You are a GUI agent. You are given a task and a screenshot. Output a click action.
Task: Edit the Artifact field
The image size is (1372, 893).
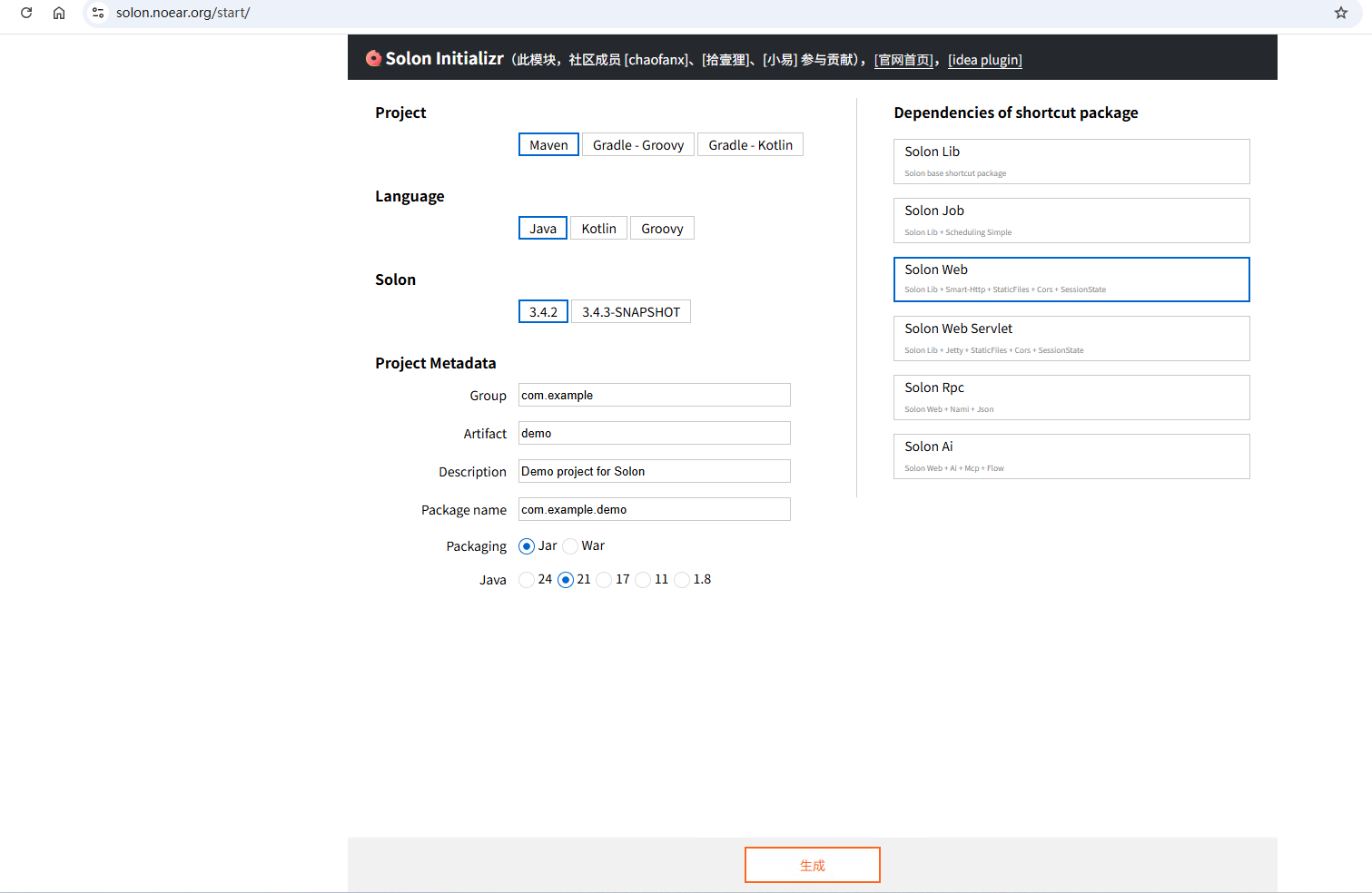click(x=655, y=433)
